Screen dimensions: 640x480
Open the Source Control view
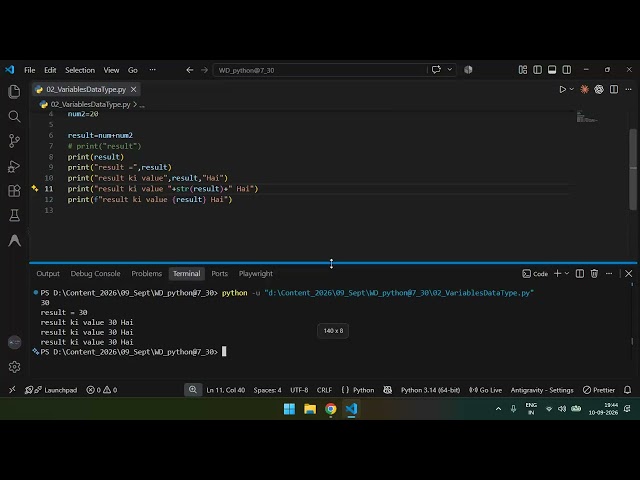[x=14, y=141]
